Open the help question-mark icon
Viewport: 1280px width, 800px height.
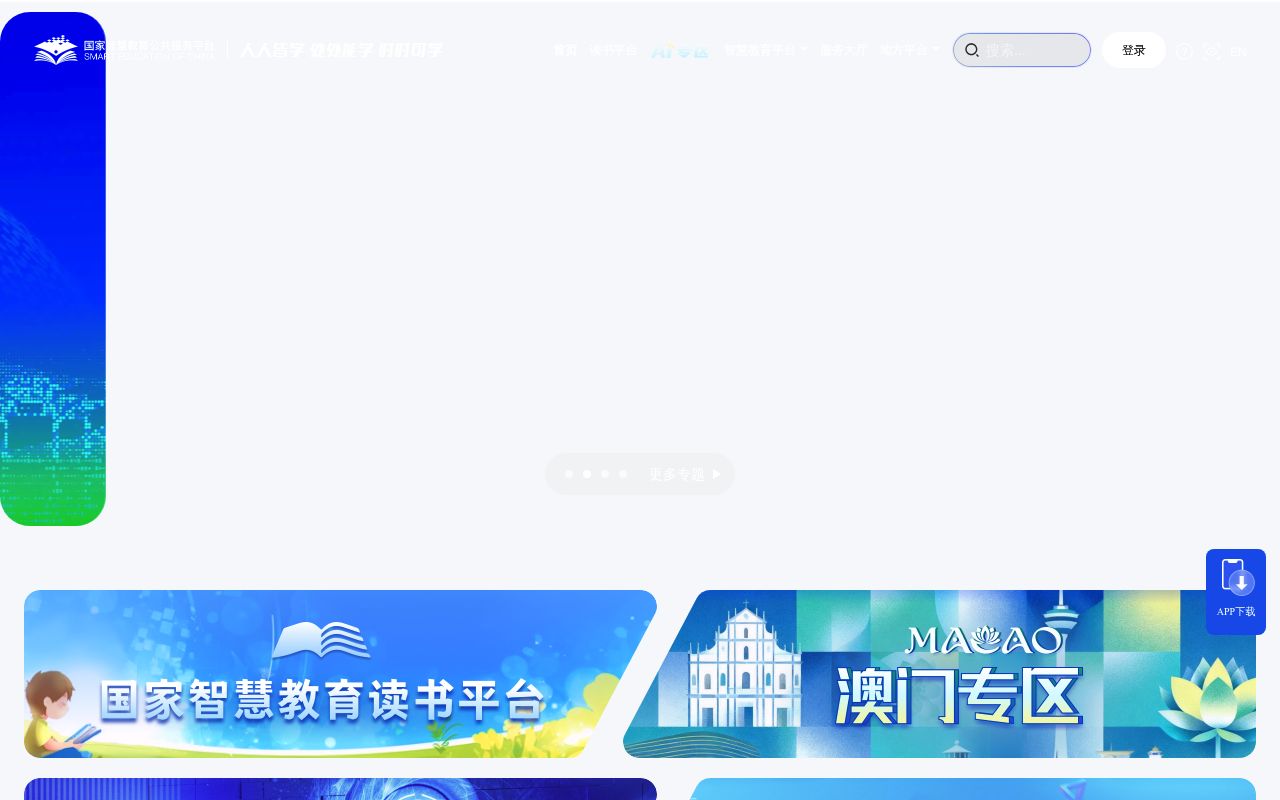(1185, 51)
